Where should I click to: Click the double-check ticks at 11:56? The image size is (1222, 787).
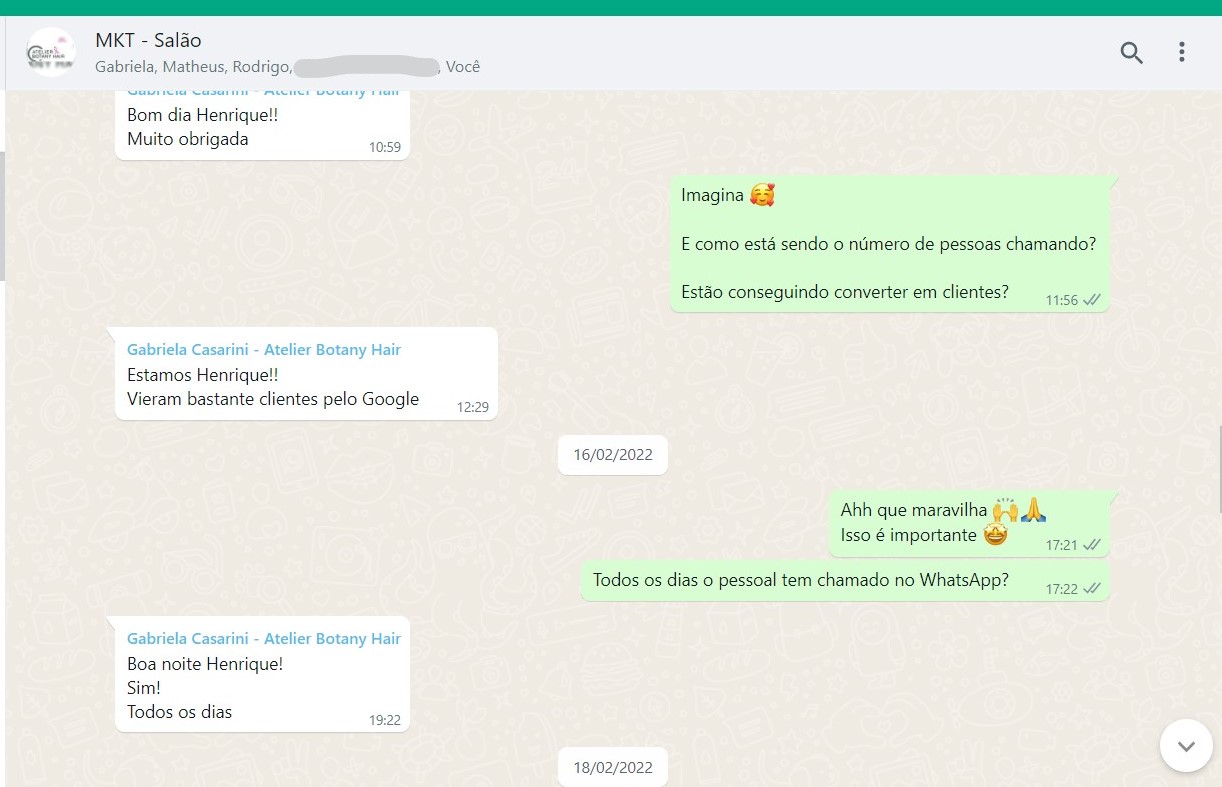(x=1092, y=300)
